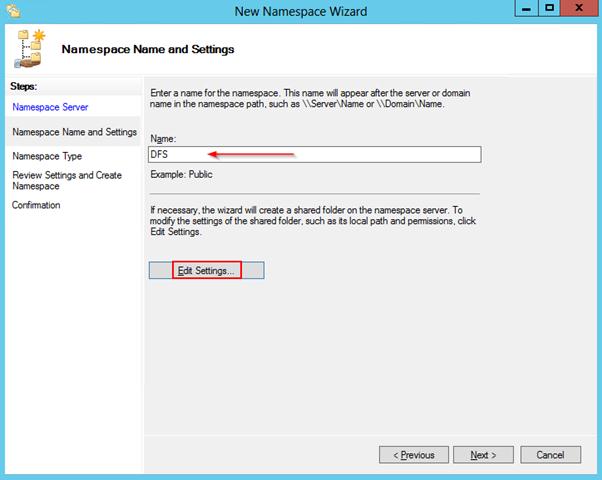Viewport: 602px width, 480px height.
Task: Select the Confirmation step in the sidebar
Action: pyautogui.click(x=36, y=205)
